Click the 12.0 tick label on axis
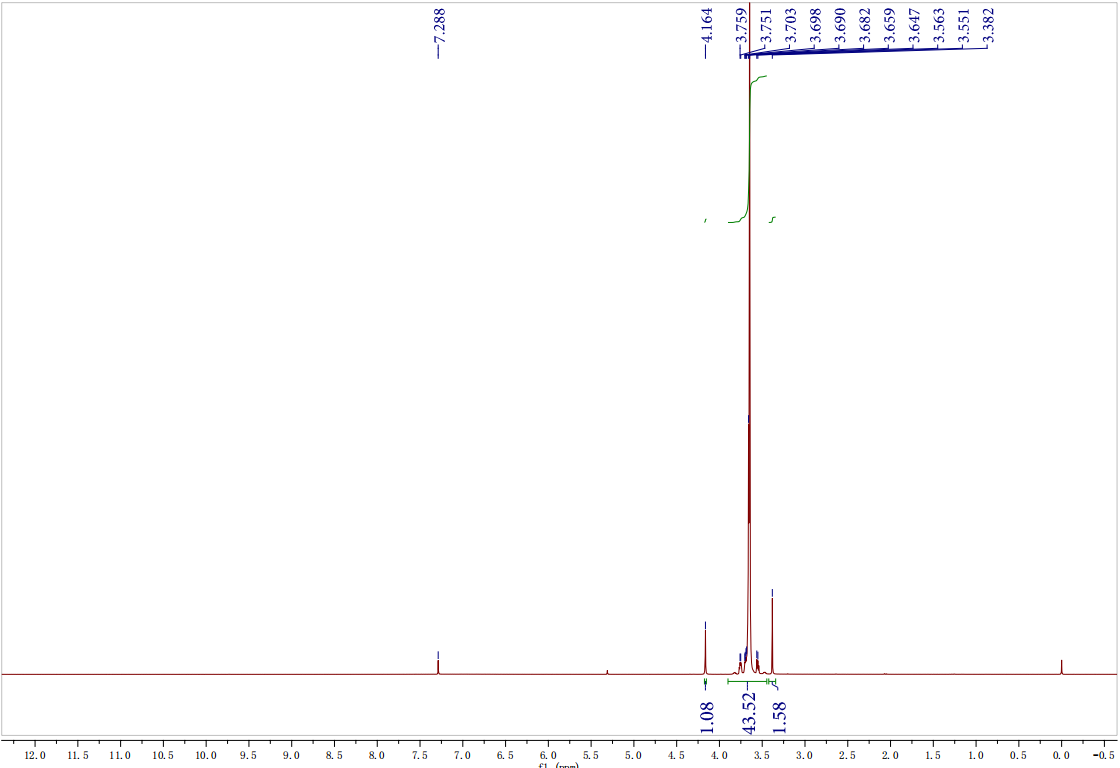The width and height of the screenshot is (1120, 768). coord(35,754)
